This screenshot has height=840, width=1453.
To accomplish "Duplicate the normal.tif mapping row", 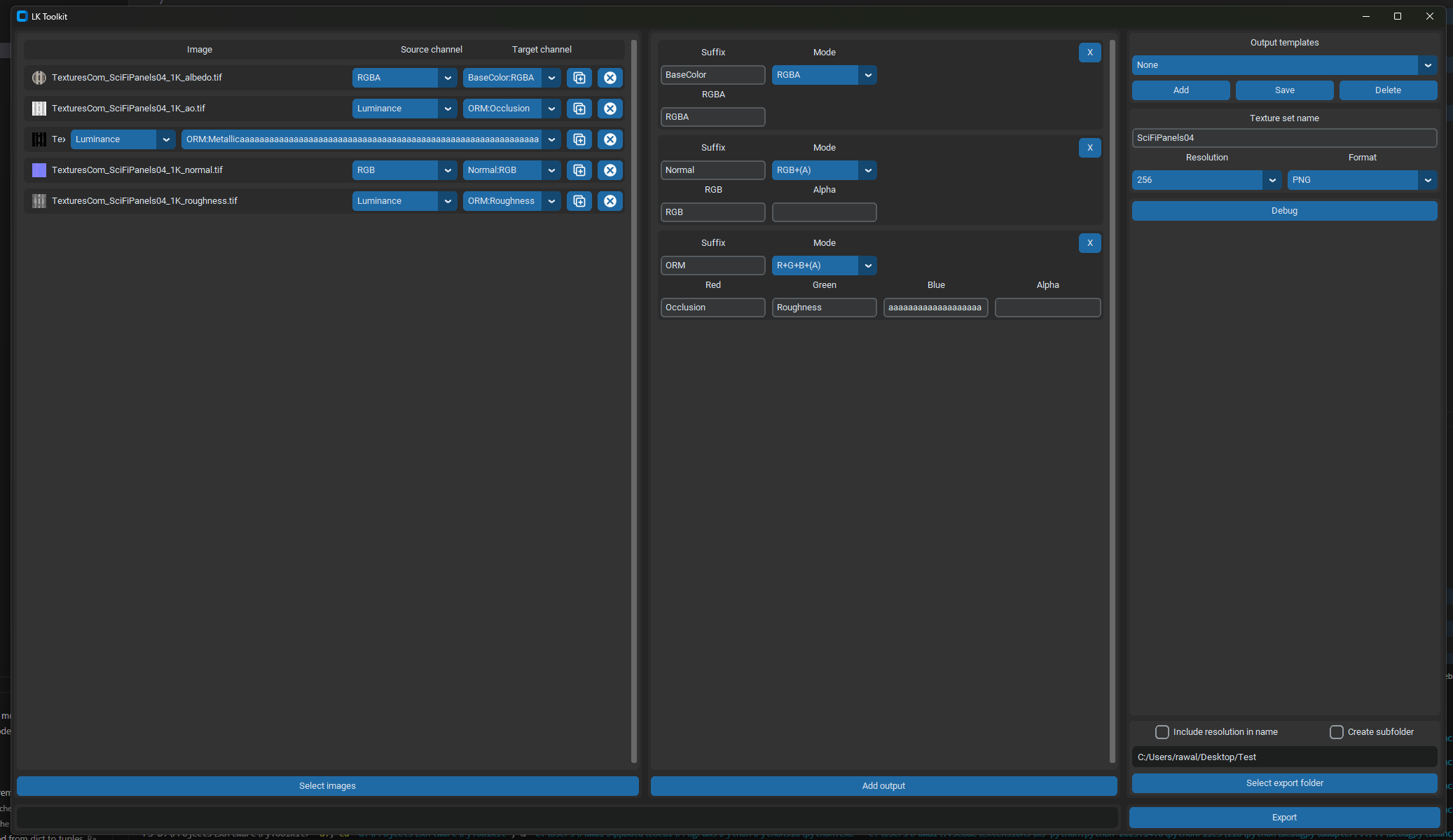I will pyautogui.click(x=579, y=170).
